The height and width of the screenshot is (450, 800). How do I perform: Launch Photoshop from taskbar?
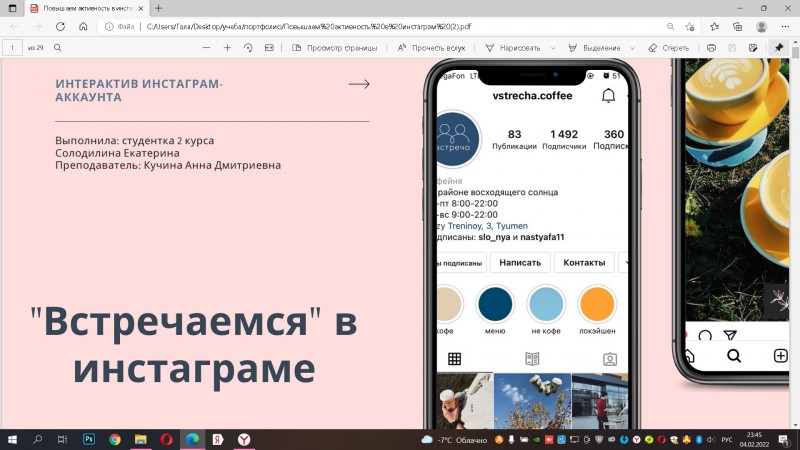point(89,439)
